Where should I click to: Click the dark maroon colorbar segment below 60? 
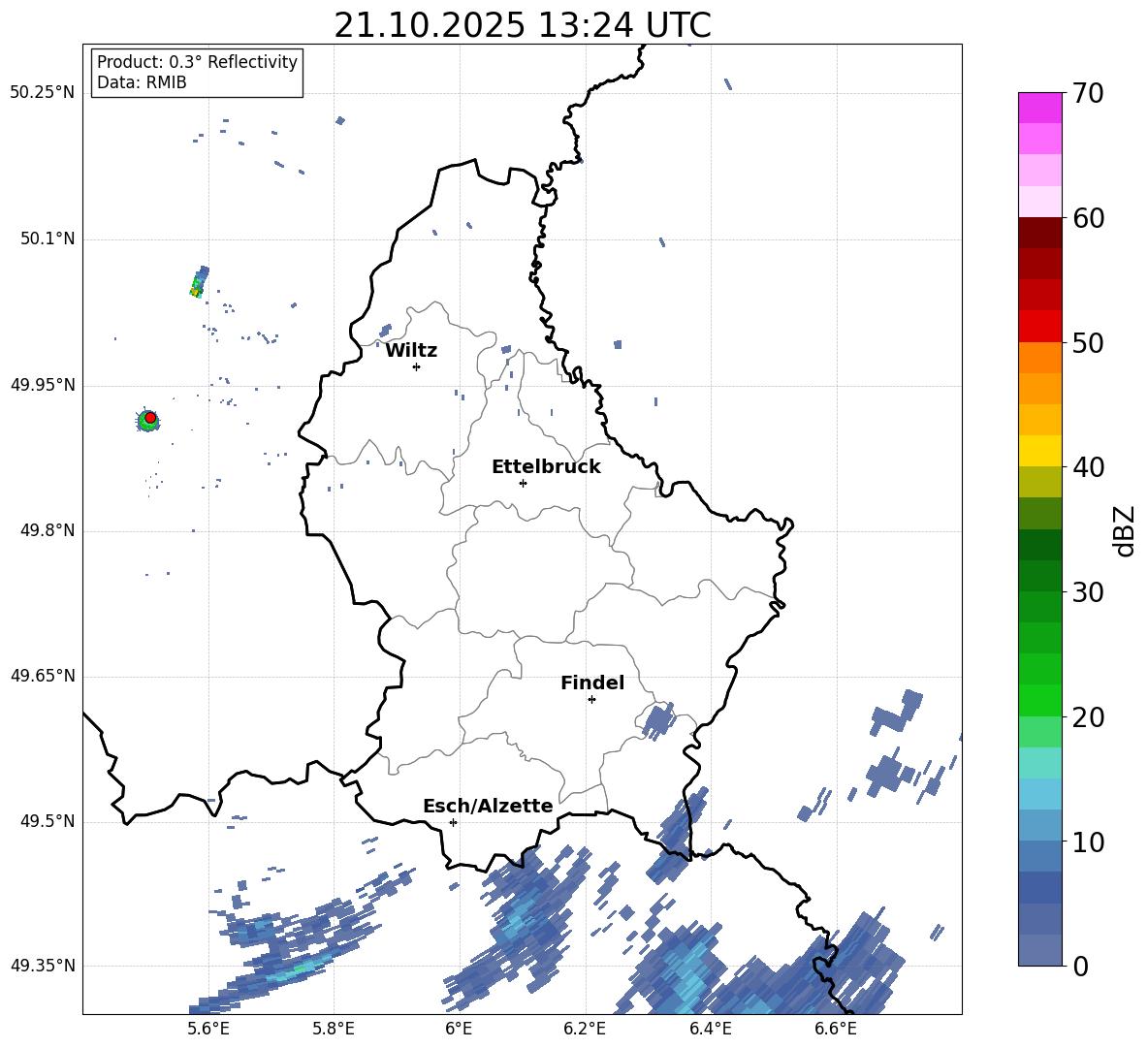1039,233
